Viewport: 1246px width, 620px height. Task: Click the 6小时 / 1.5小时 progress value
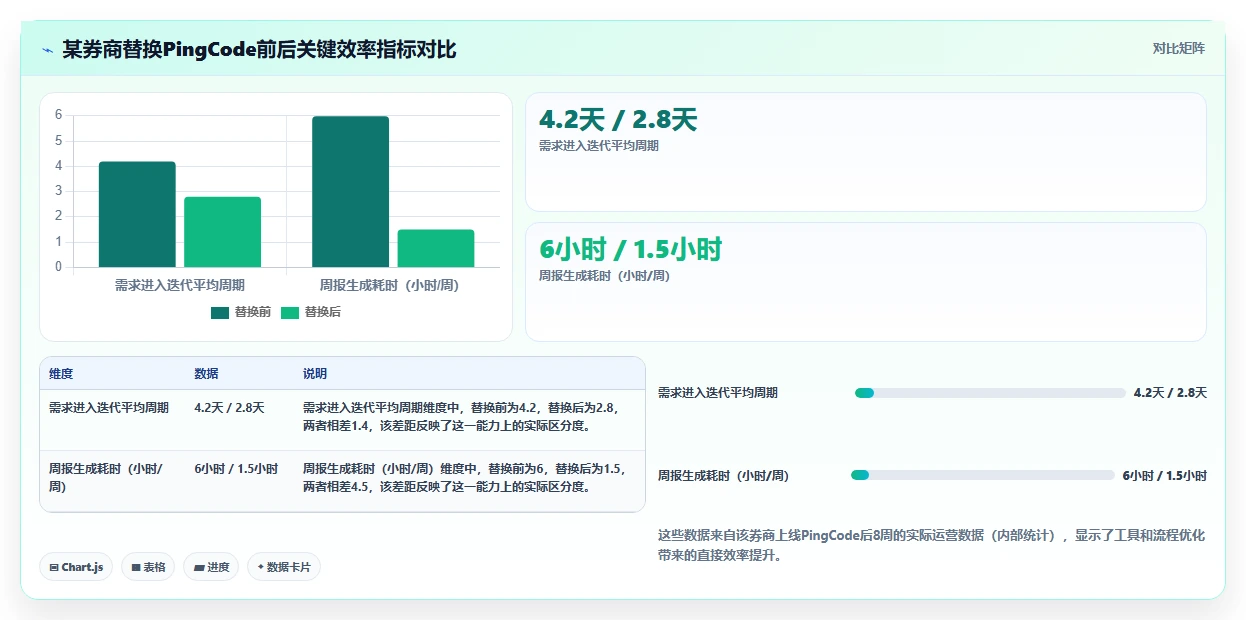tap(1164, 476)
